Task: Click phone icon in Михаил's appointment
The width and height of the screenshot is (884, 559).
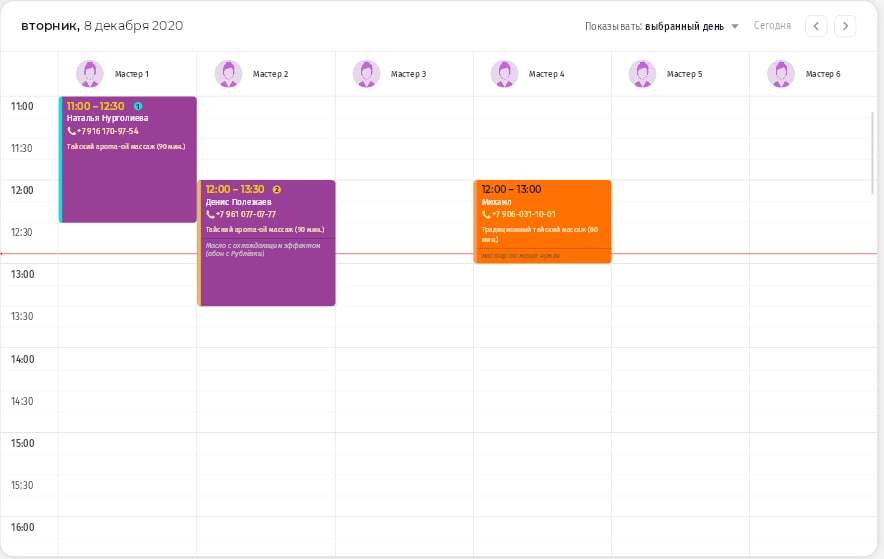Action: pos(486,214)
